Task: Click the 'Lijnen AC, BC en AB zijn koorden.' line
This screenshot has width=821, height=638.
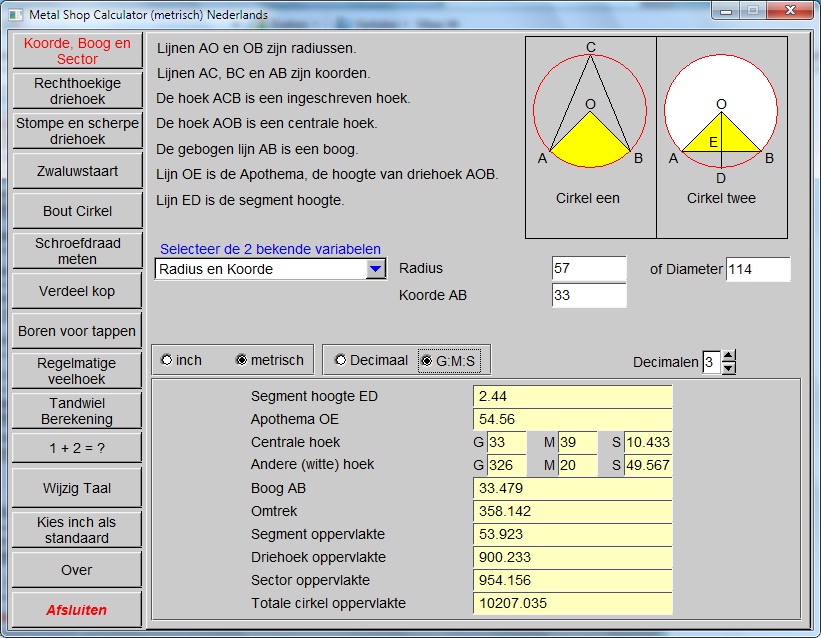Action: point(264,73)
